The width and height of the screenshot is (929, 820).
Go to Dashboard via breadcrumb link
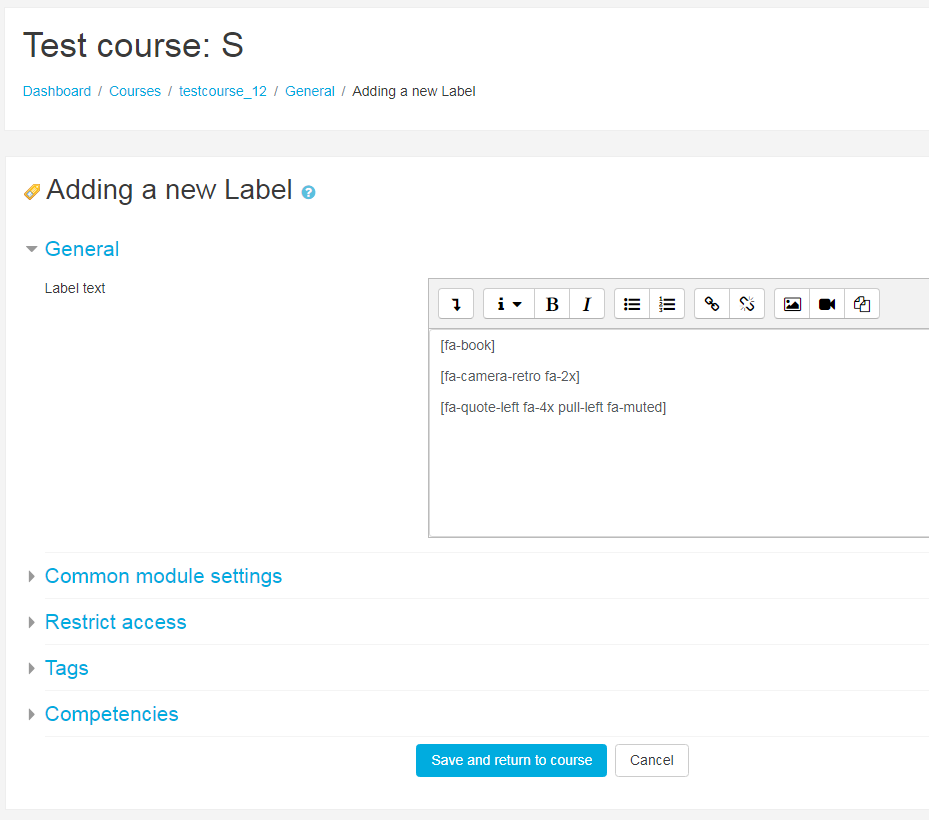click(x=57, y=91)
